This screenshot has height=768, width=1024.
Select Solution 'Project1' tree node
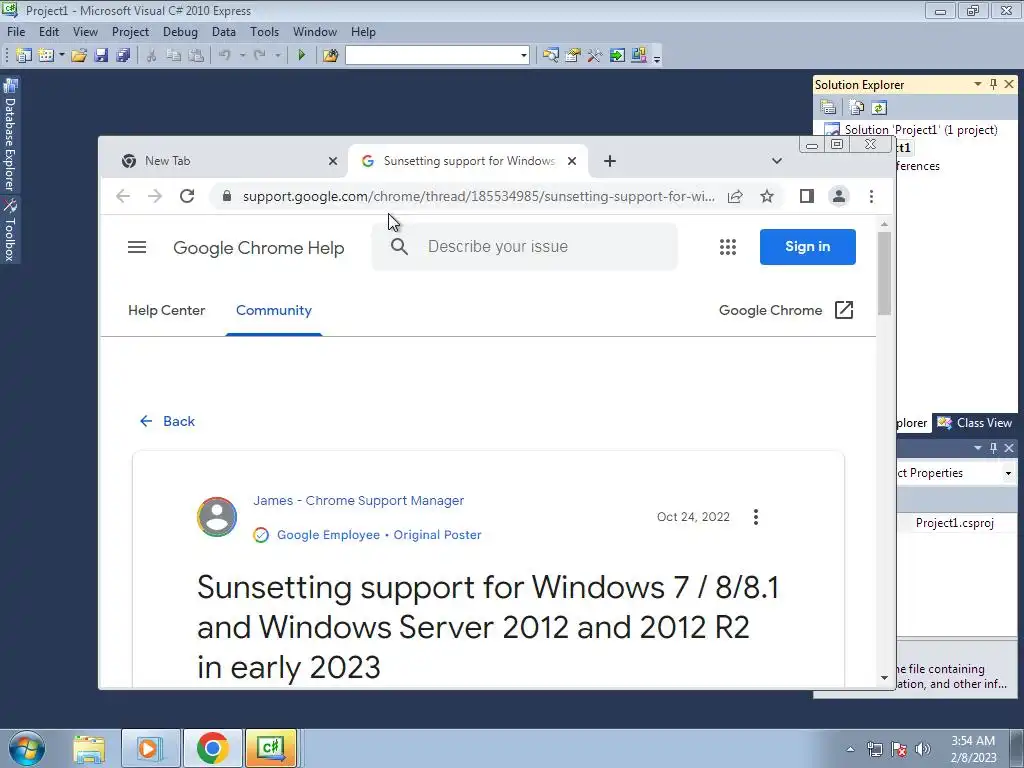[x=921, y=130]
